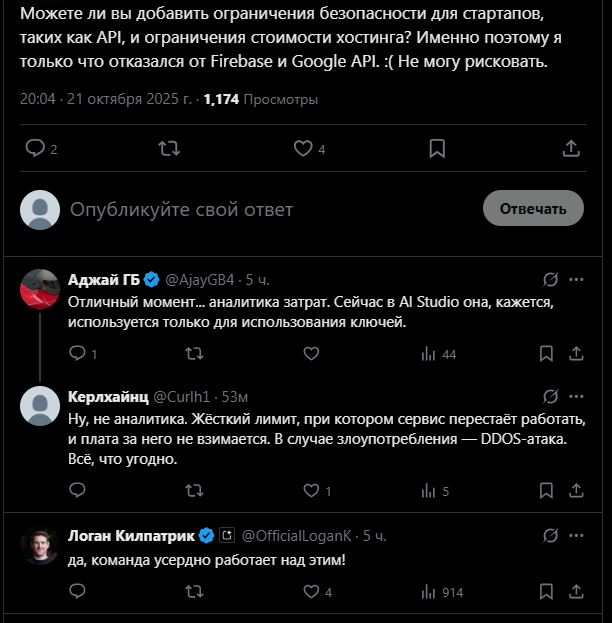
Task: Open more options on Аджай ГБ reply
Action: (577, 278)
